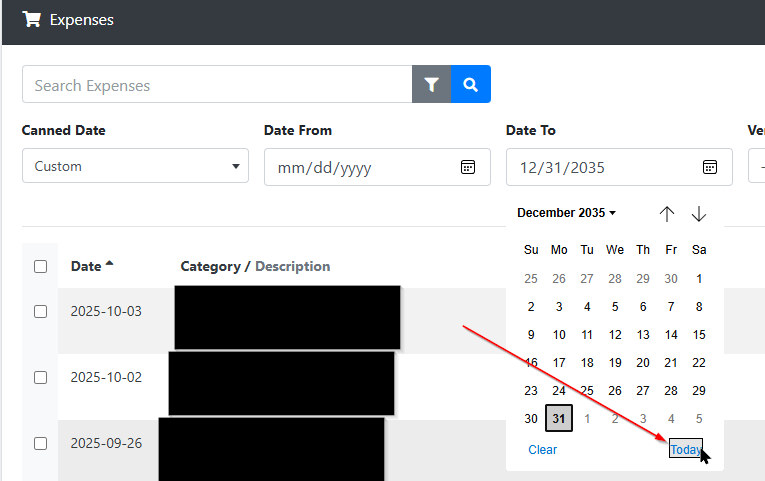Click the Date column sort arrow

[109, 265]
